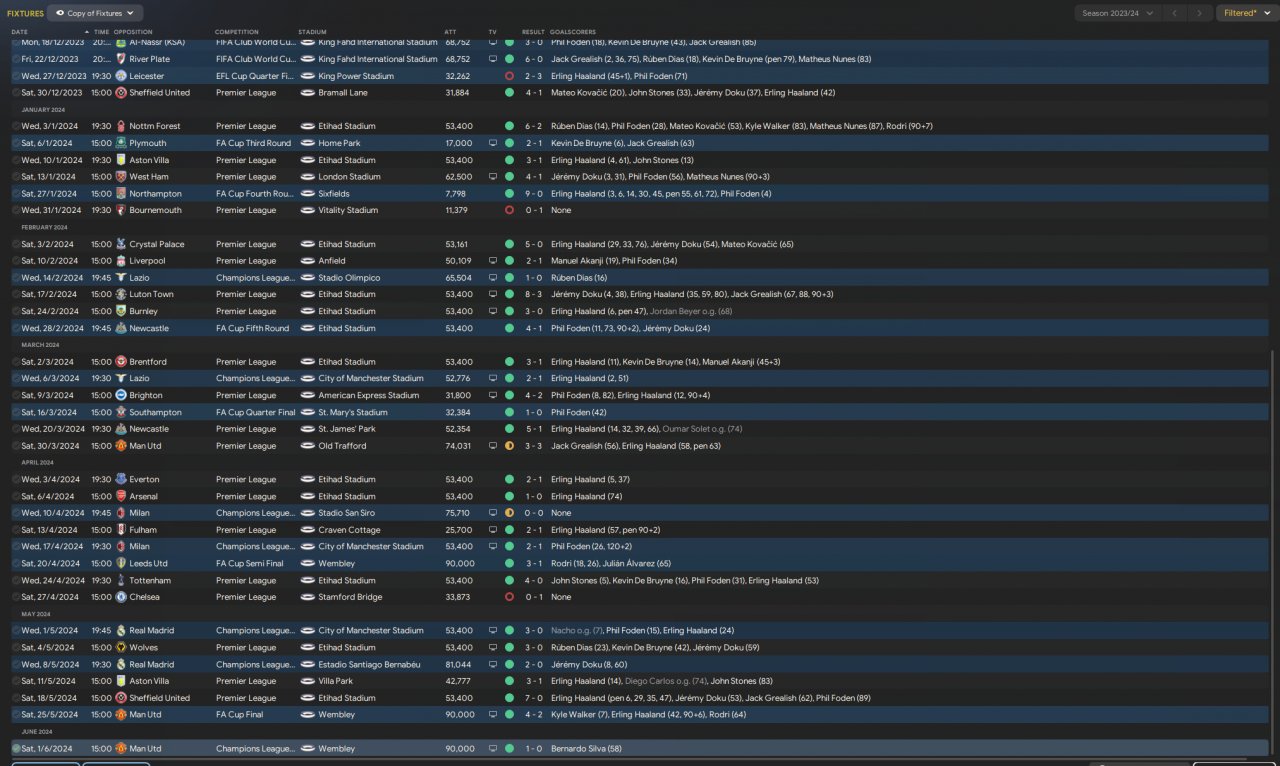Go to the previous season with the left arrow
The width and height of the screenshot is (1280, 766).
coord(1176,13)
